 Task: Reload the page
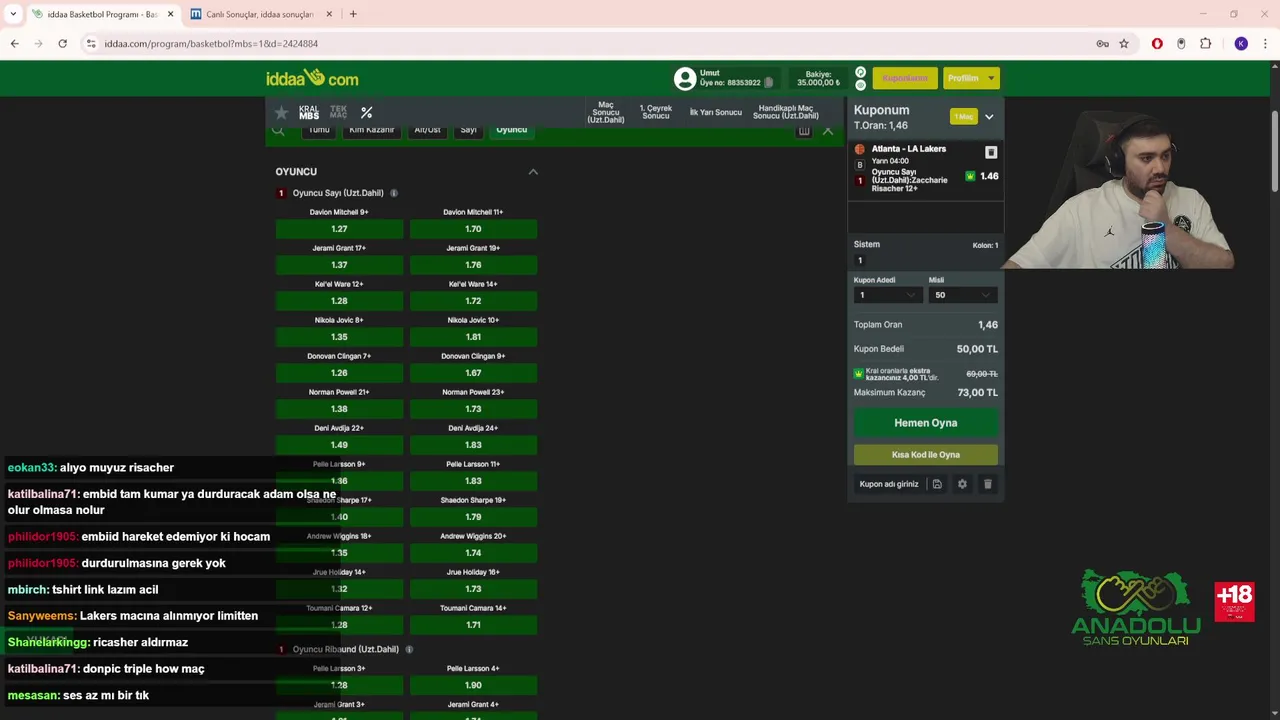tap(62, 44)
